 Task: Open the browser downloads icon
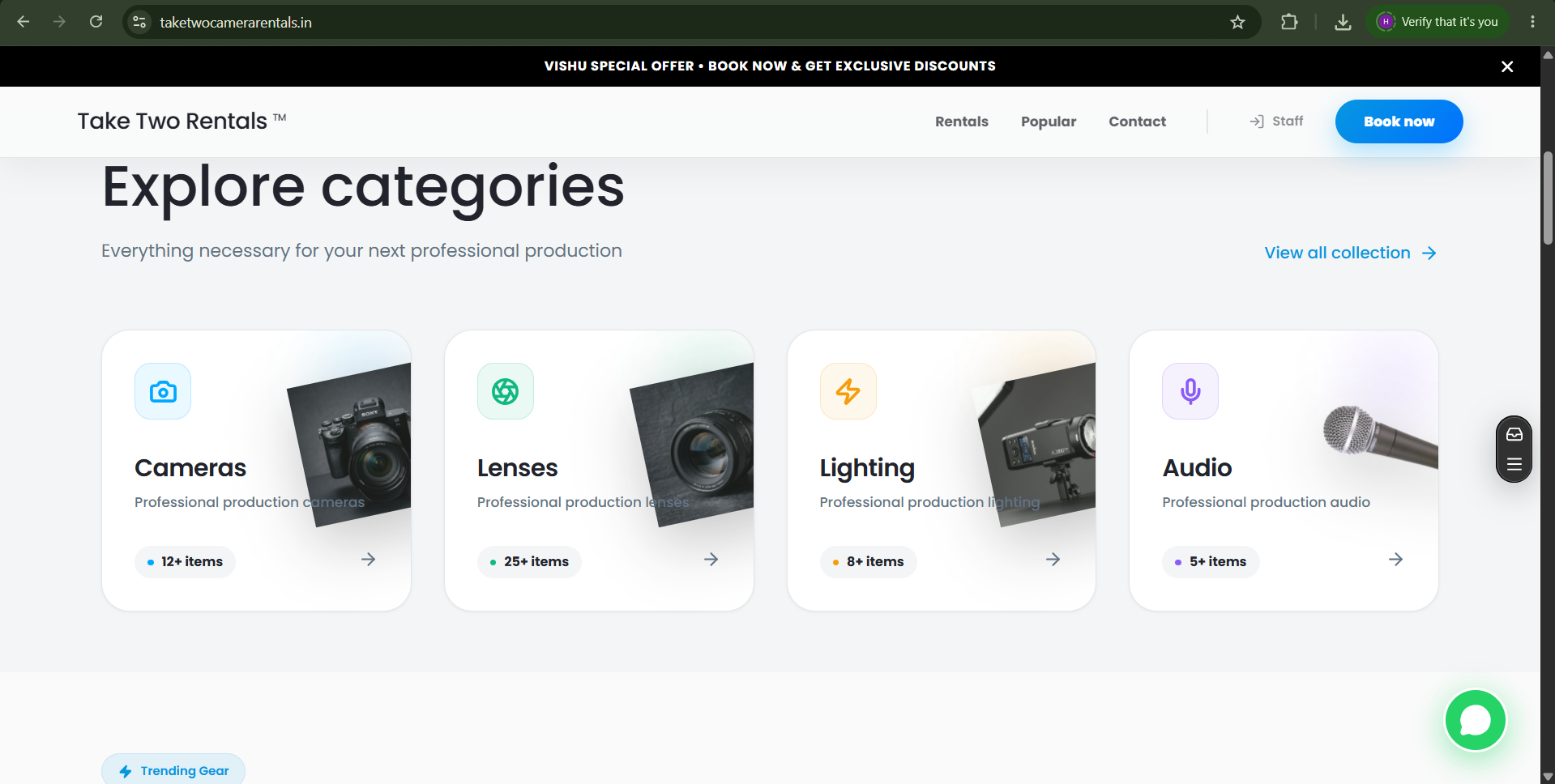tap(1343, 22)
